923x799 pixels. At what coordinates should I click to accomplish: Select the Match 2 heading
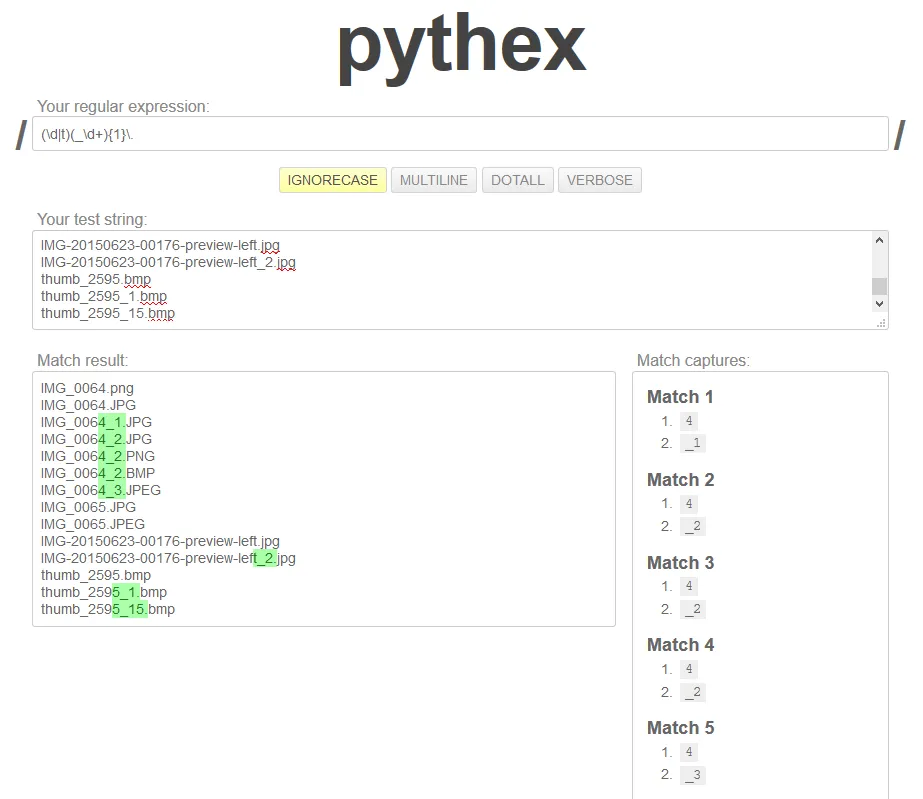tap(680, 480)
